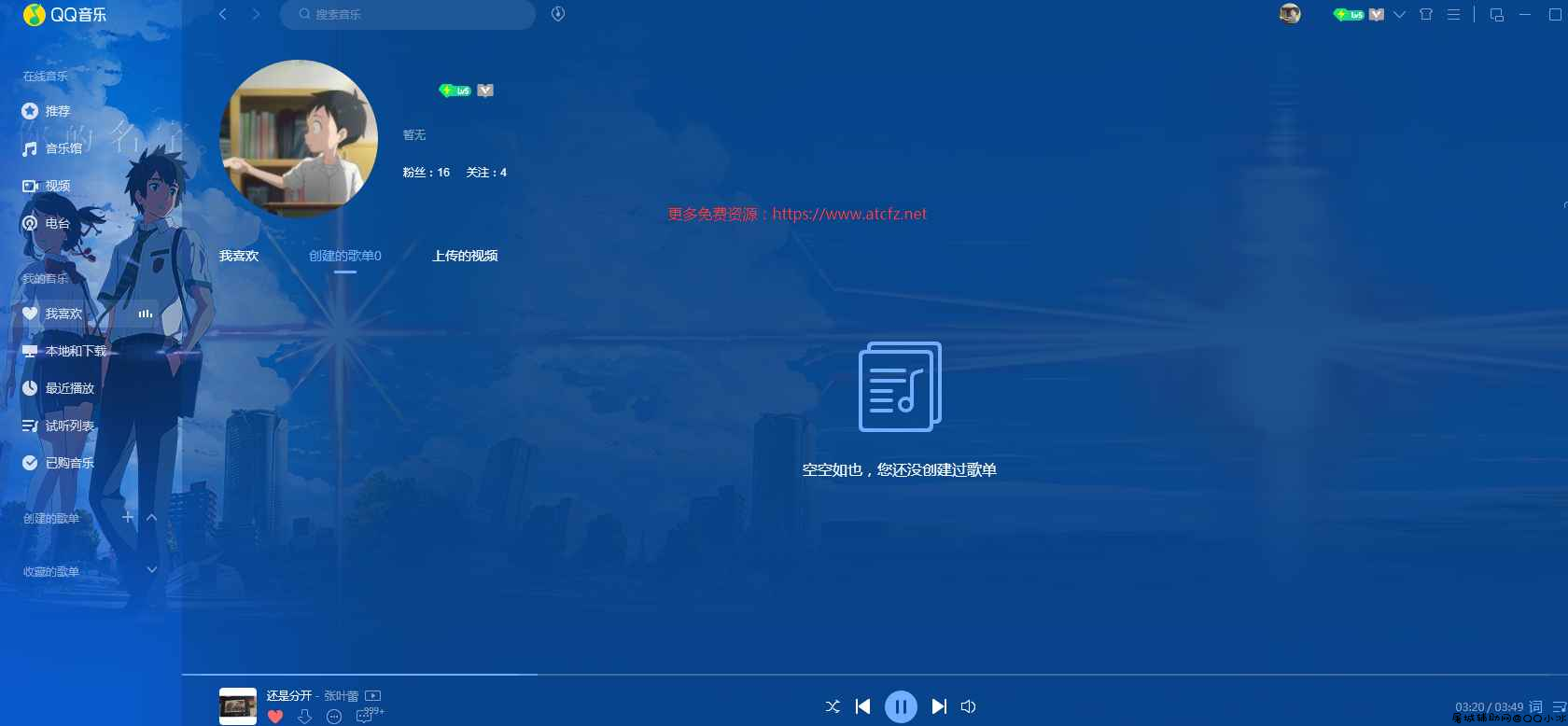Go forward with the right navigation arrow
Viewport: 1568px width, 726px height.
pos(256,14)
